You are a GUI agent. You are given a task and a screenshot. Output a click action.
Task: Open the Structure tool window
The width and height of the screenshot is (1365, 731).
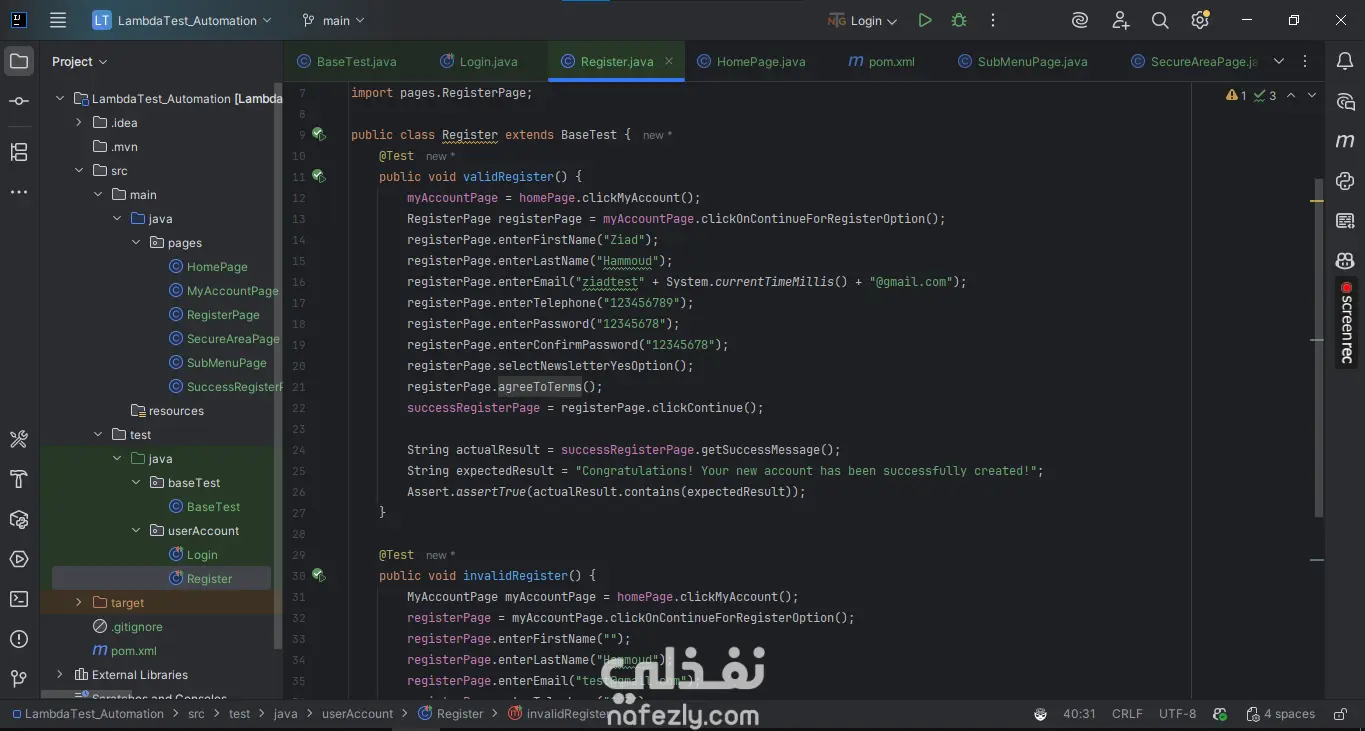click(x=19, y=152)
